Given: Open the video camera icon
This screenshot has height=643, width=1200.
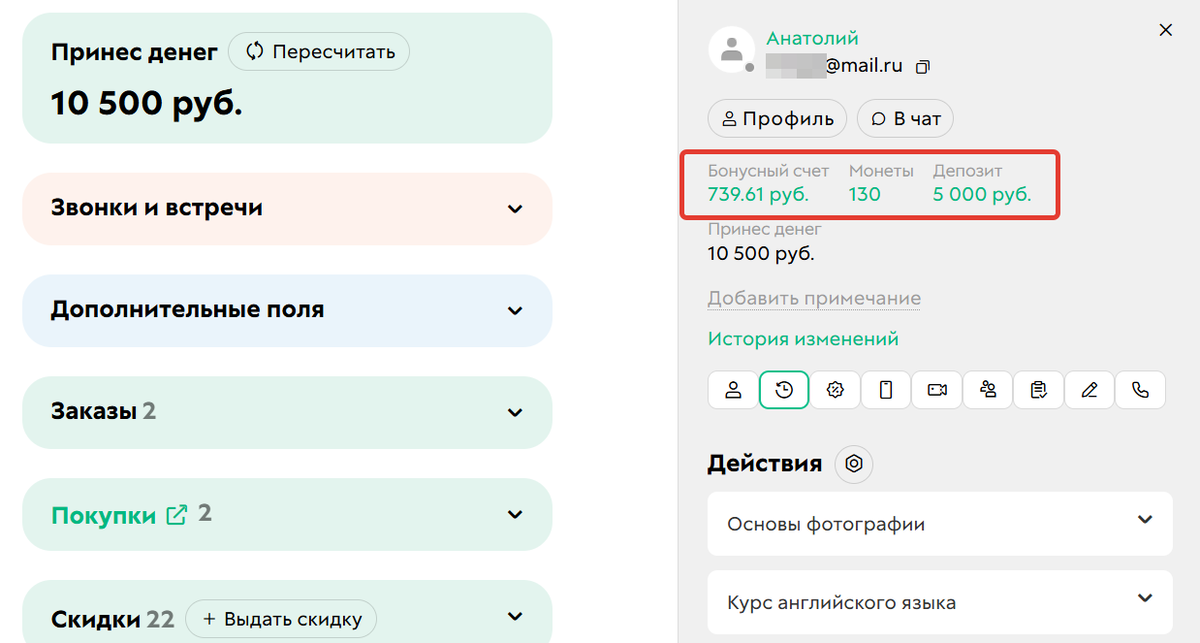Looking at the screenshot, I should (x=937, y=390).
